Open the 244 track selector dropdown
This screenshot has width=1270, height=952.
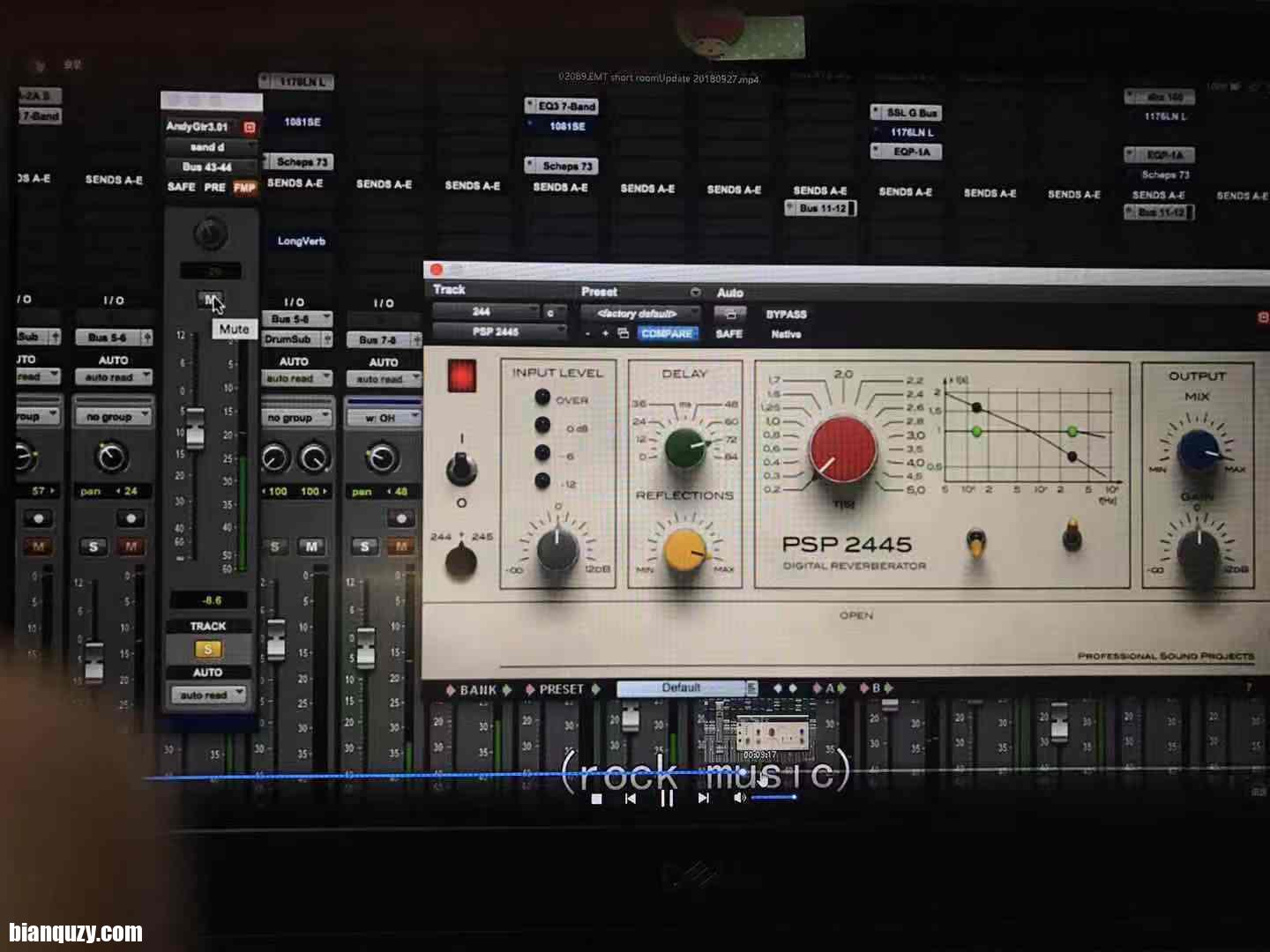pyautogui.click(x=486, y=312)
